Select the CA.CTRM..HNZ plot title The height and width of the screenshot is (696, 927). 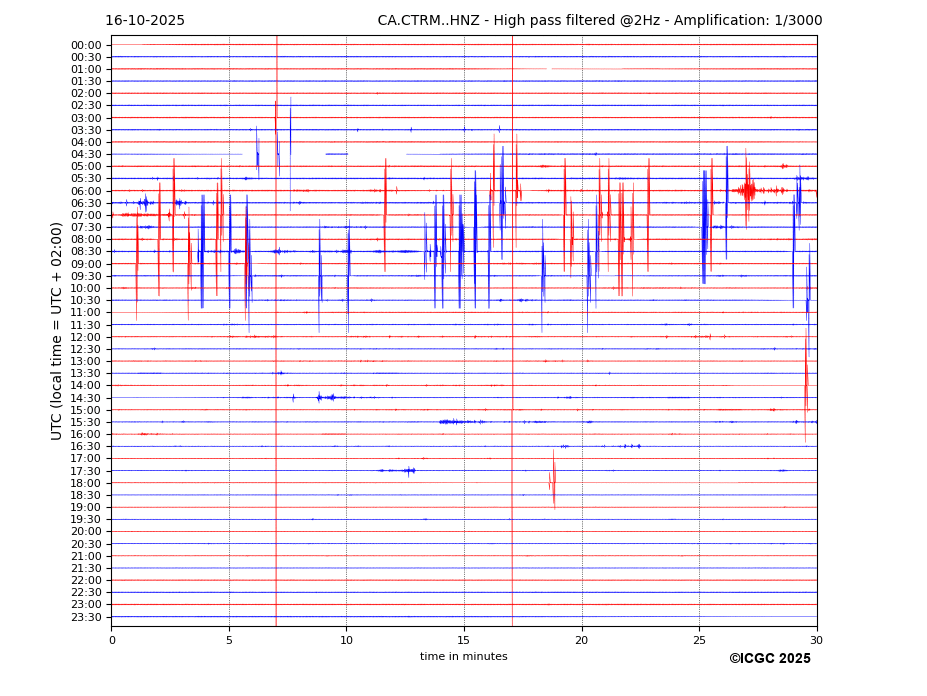tap(599, 21)
